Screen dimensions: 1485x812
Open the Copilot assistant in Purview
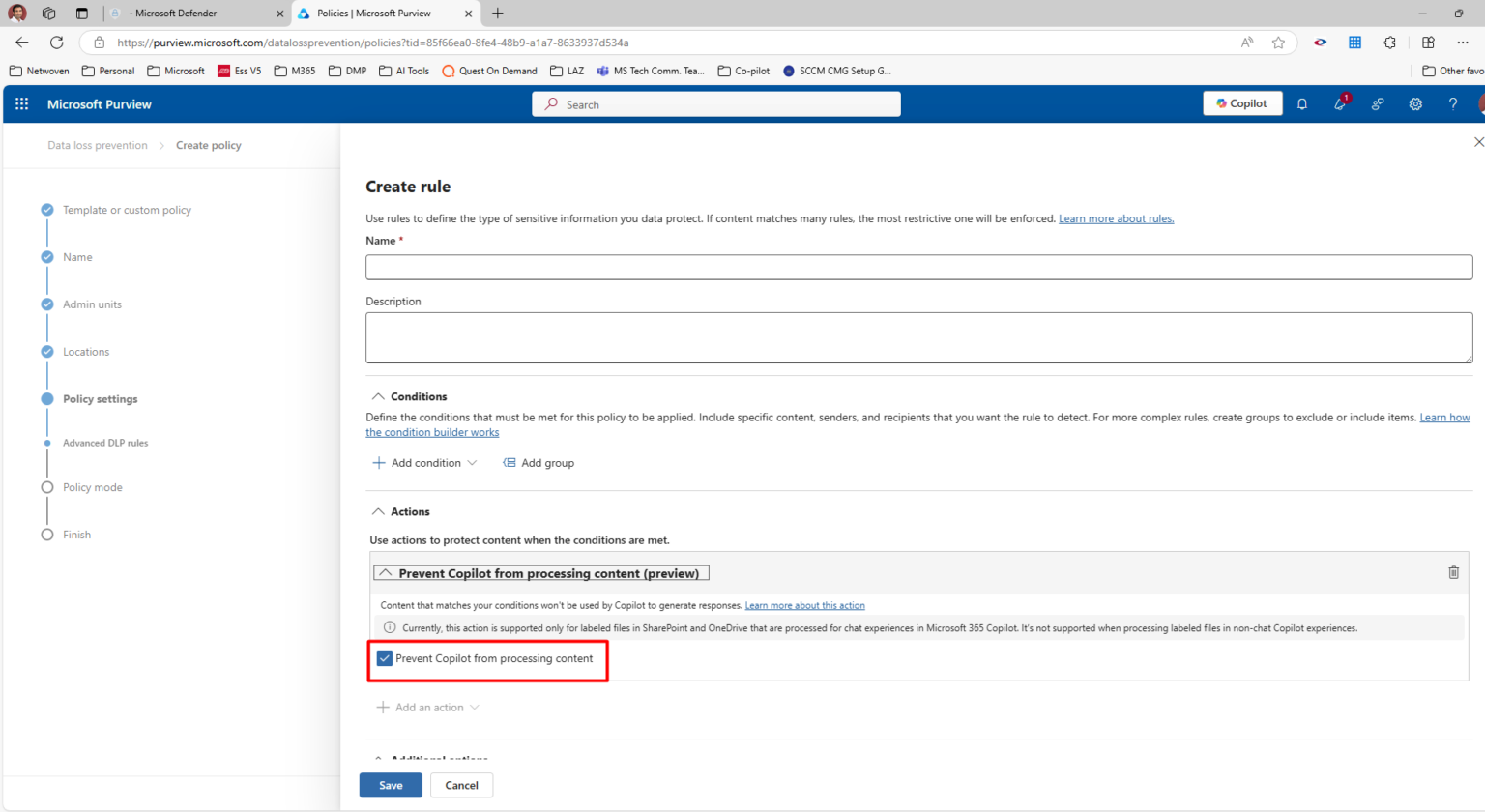click(x=1242, y=103)
